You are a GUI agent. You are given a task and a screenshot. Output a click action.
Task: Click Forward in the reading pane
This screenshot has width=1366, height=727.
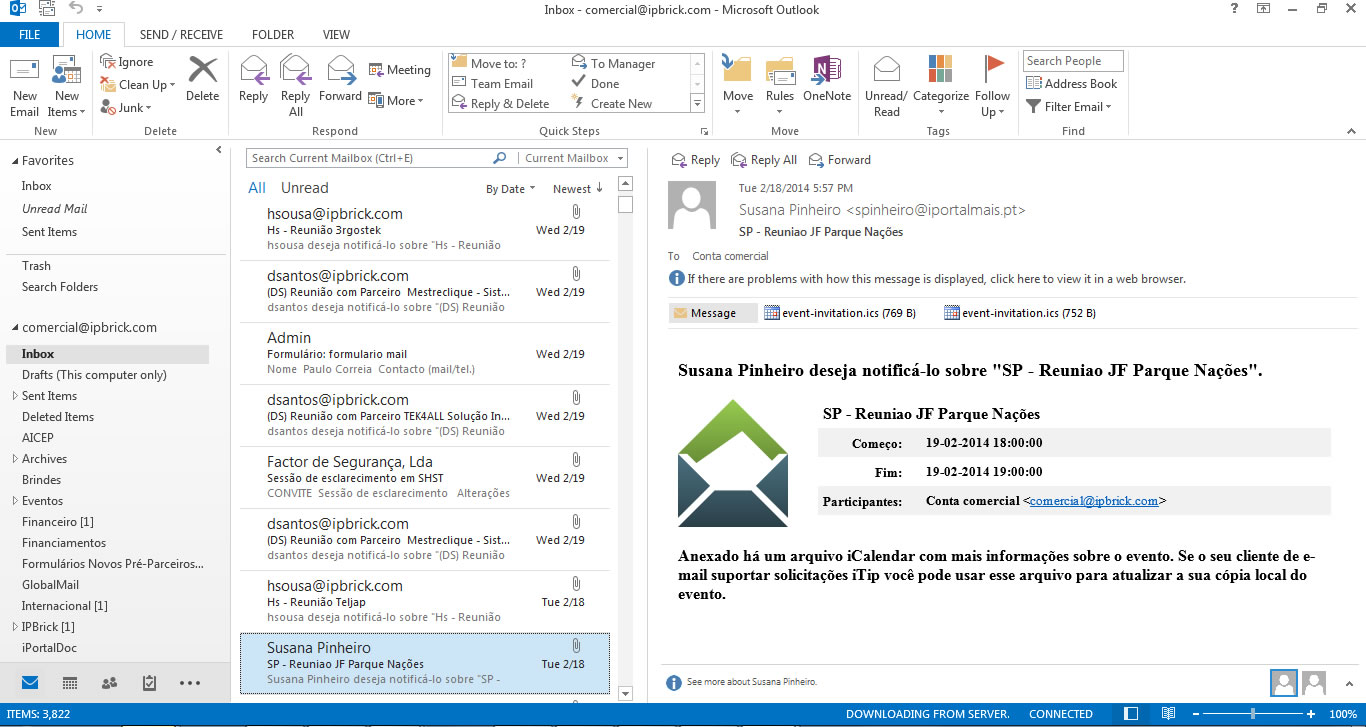pos(840,160)
